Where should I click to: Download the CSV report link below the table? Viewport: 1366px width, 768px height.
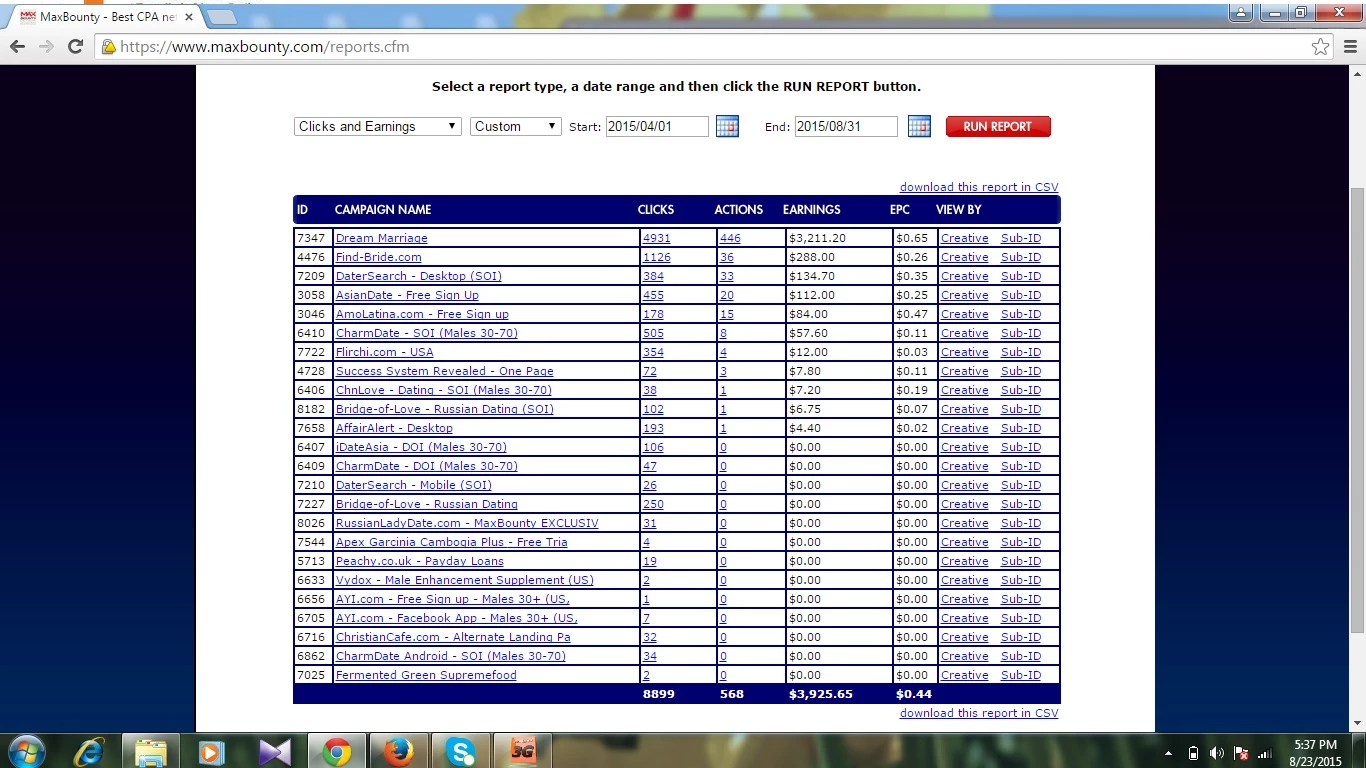(979, 713)
